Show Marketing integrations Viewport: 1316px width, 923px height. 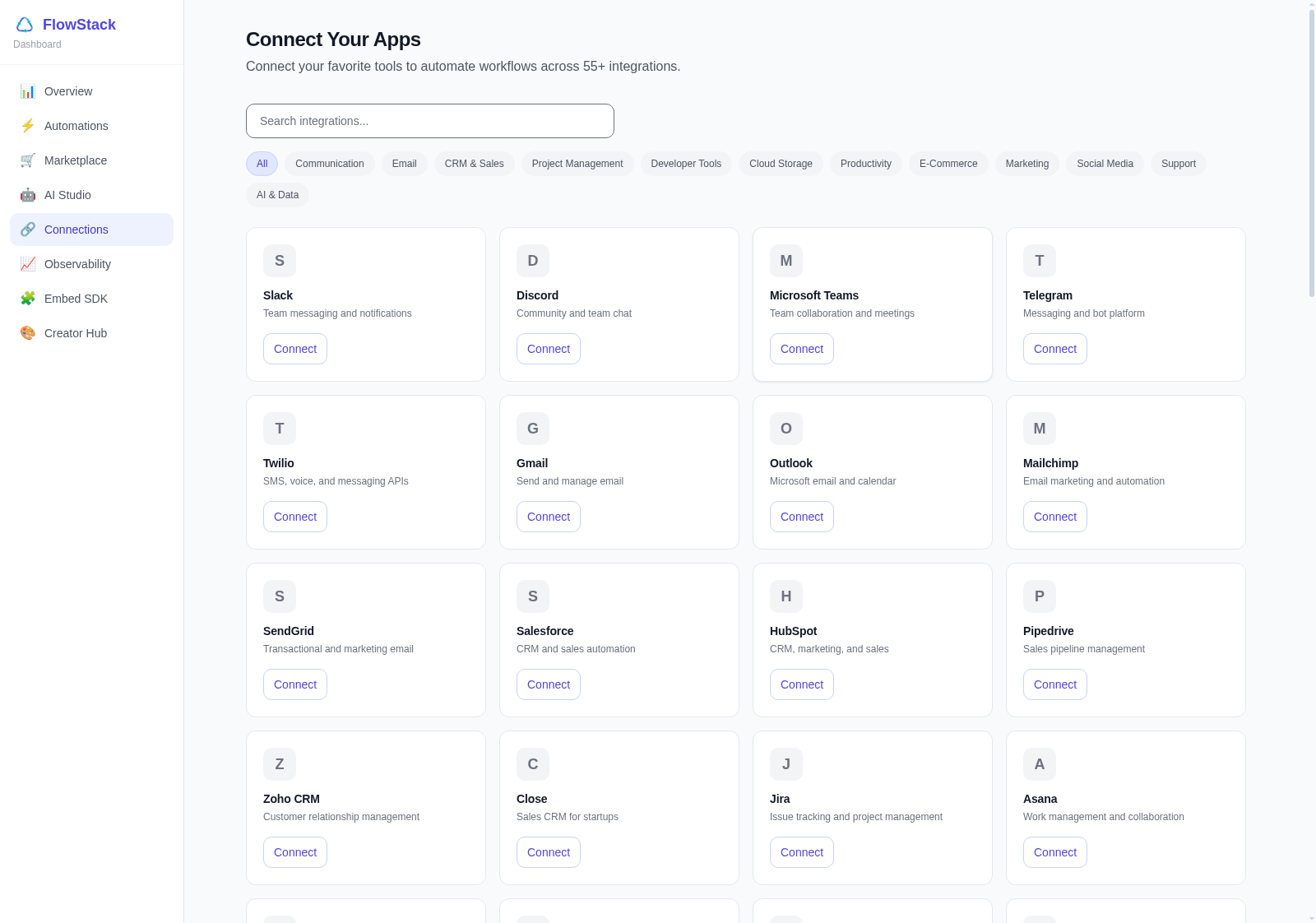click(1027, 164)
